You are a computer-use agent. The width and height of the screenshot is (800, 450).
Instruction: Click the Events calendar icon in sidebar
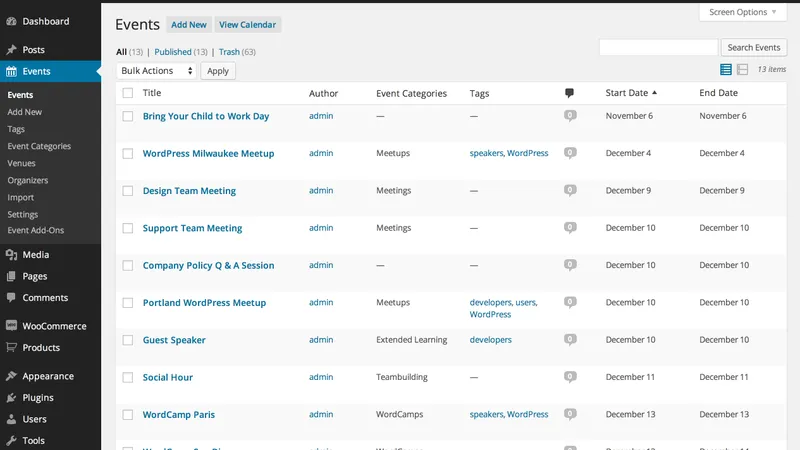[11, 71]
